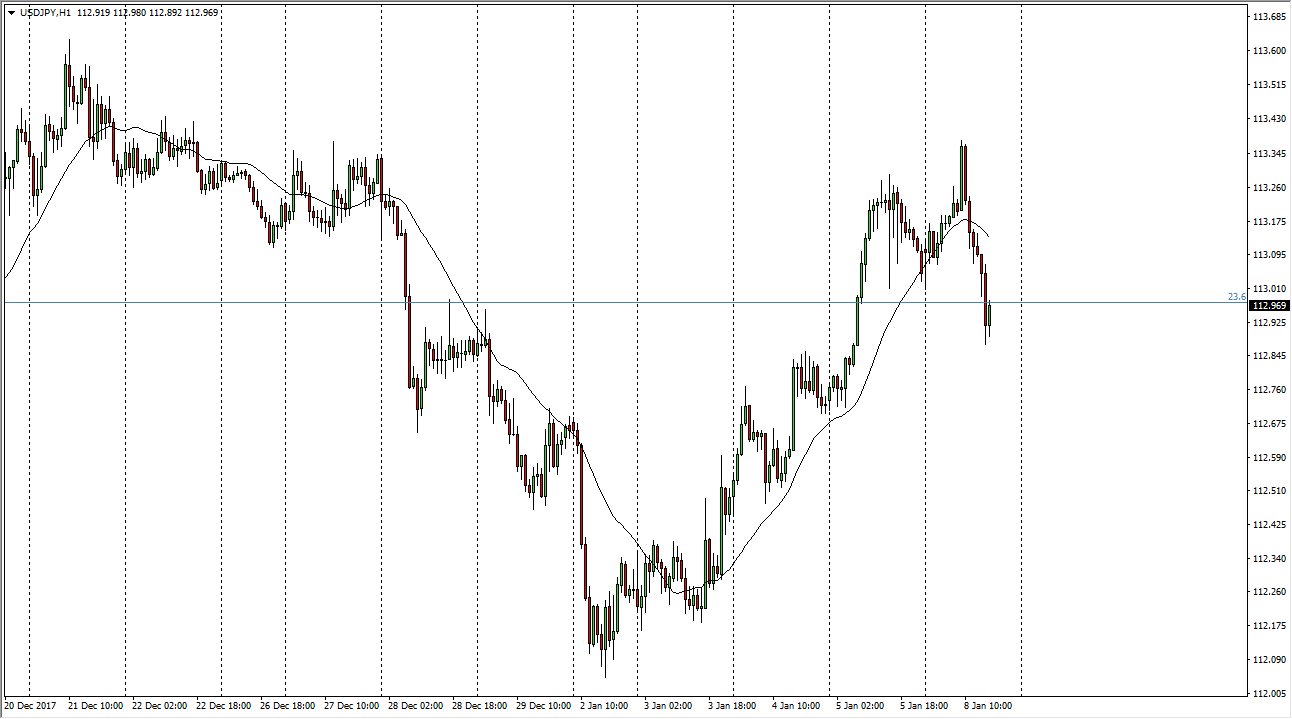The width and height of the screenshot is (1292, 719).
Task: Click the 113.430 price scale label
Action: coord(1268,119)
